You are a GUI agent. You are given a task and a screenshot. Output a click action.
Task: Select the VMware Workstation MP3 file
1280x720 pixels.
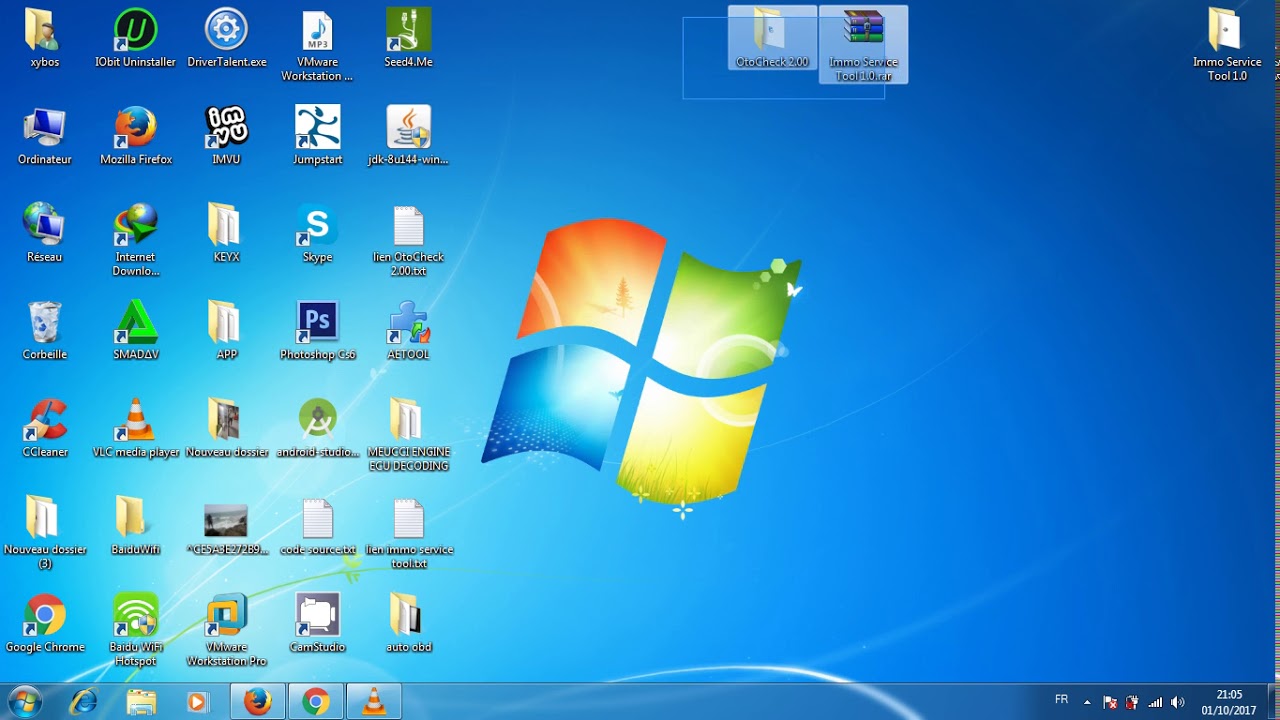(317, 30)
